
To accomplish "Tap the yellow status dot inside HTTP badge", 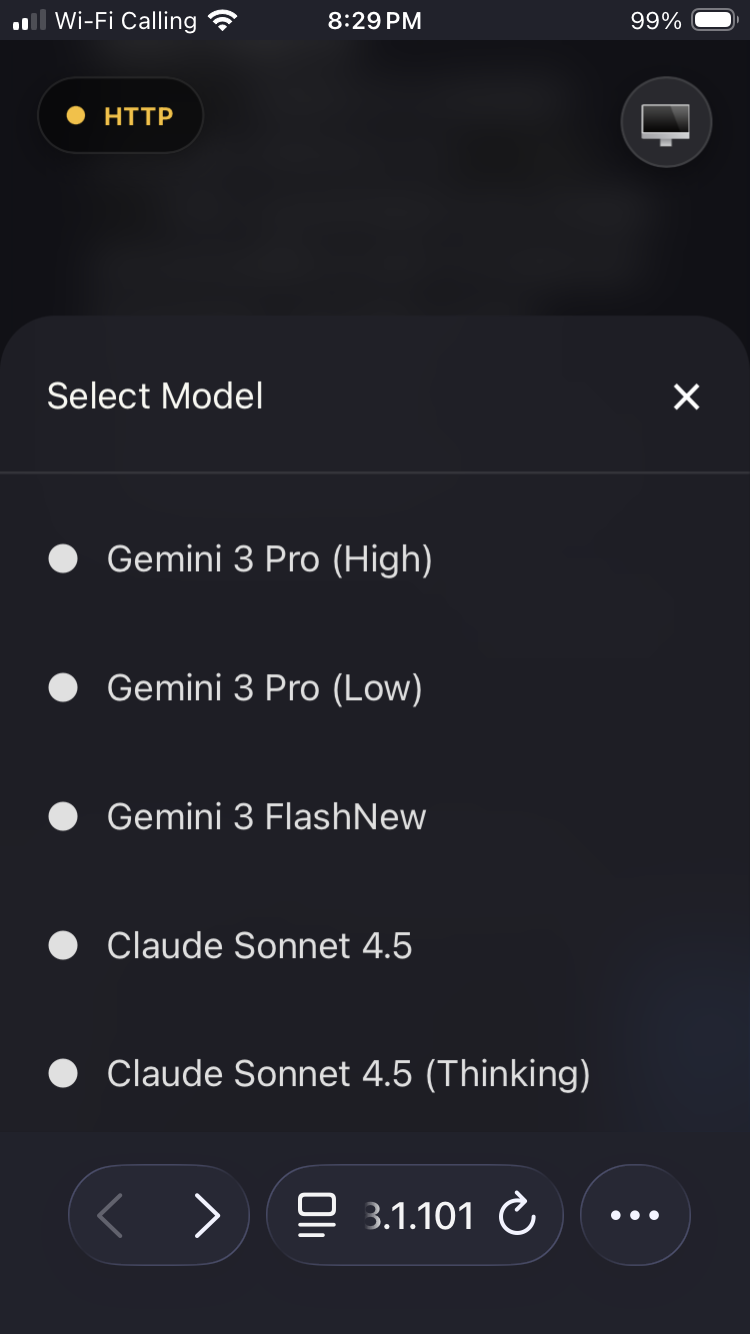I will (76, 115).
